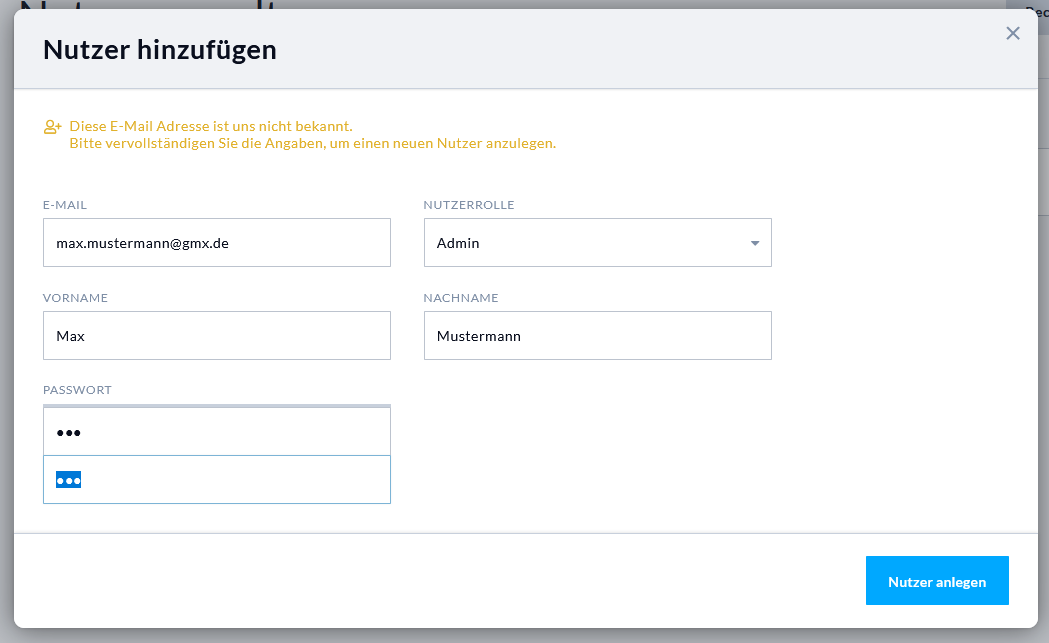Click the partially hidden background button at top right
1049x643 pixels.
1036,10
